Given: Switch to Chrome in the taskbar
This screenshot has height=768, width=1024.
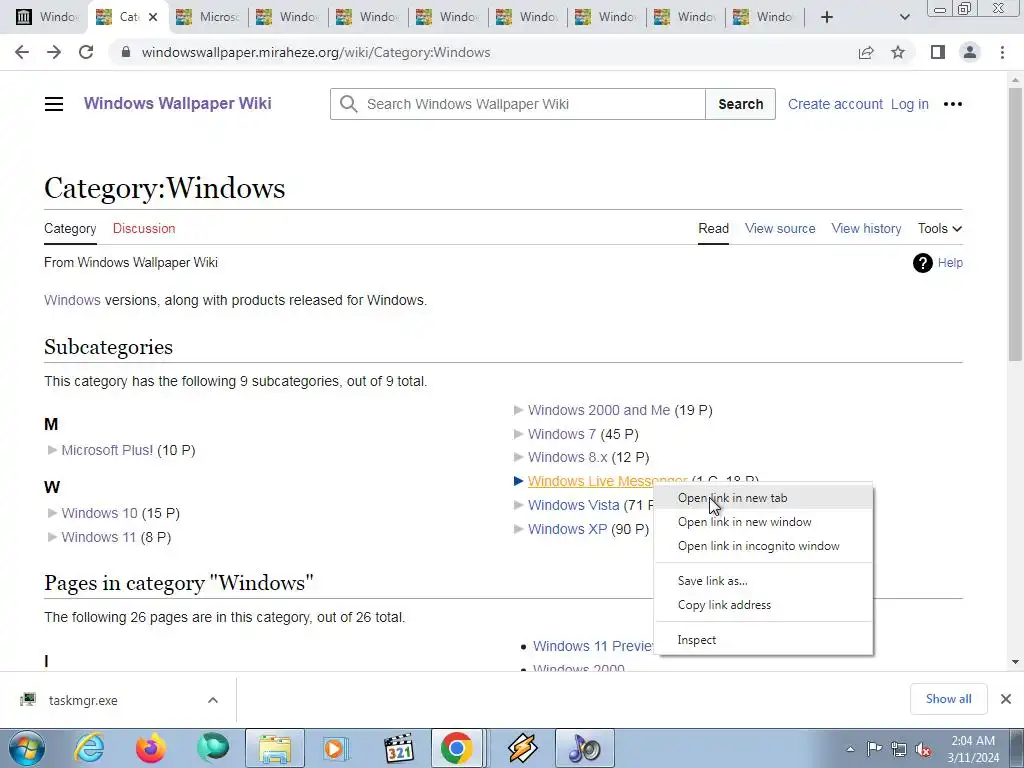Looking at the screenshot, I should (x=456, y=748).
